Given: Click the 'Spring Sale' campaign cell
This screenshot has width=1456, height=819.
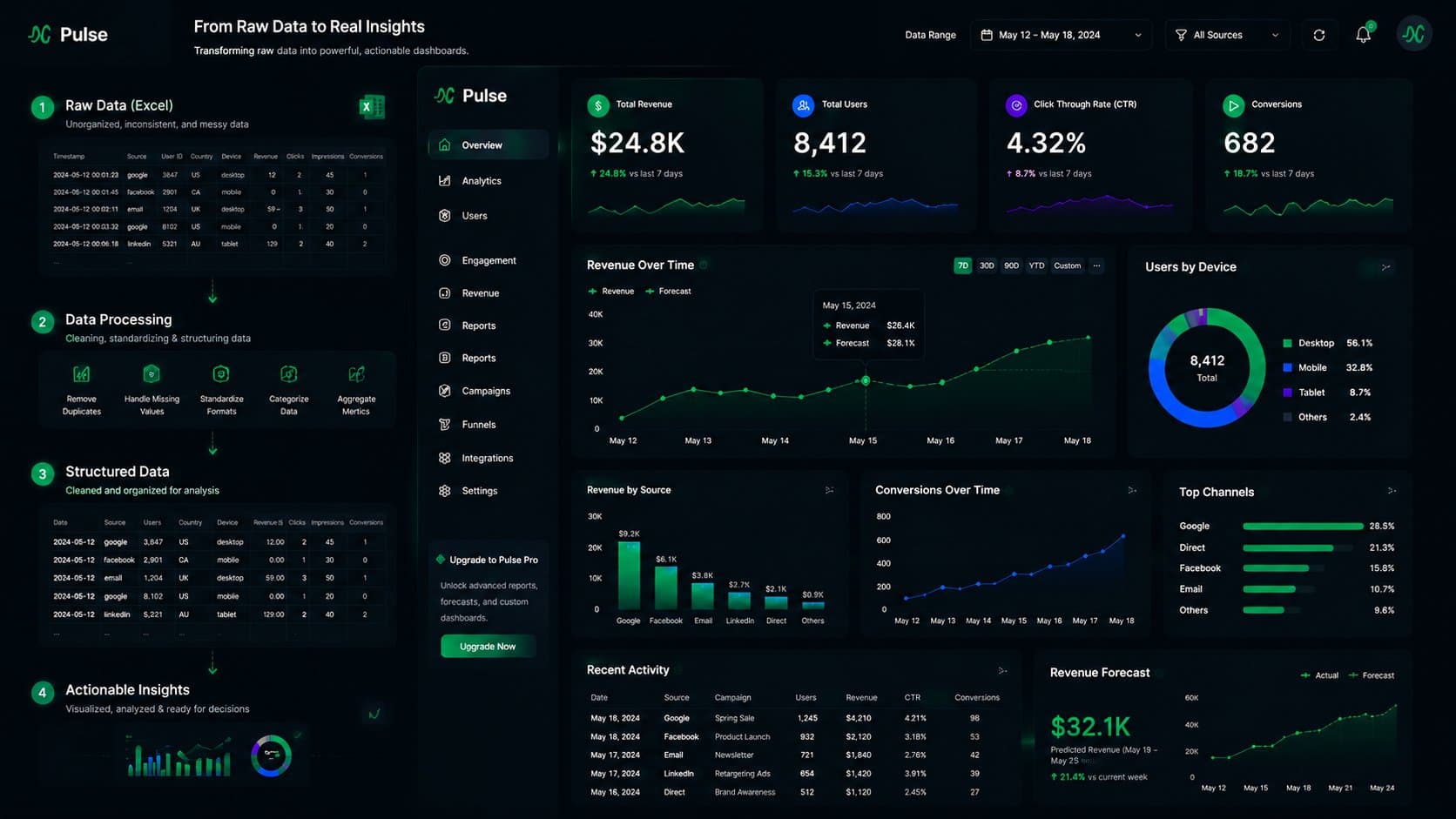Looking at the screenshot, I should point(734,718).
